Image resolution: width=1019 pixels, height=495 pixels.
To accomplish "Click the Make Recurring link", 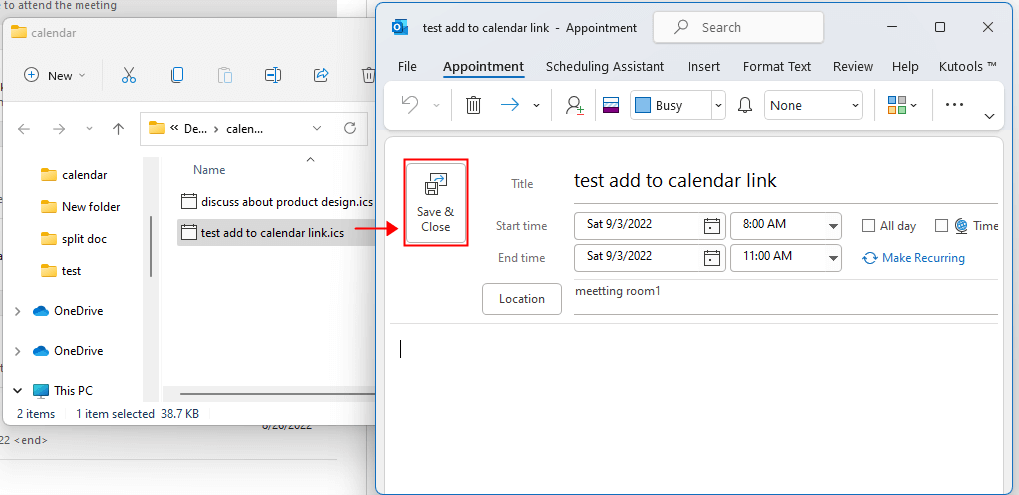I will tap(923, 258).
